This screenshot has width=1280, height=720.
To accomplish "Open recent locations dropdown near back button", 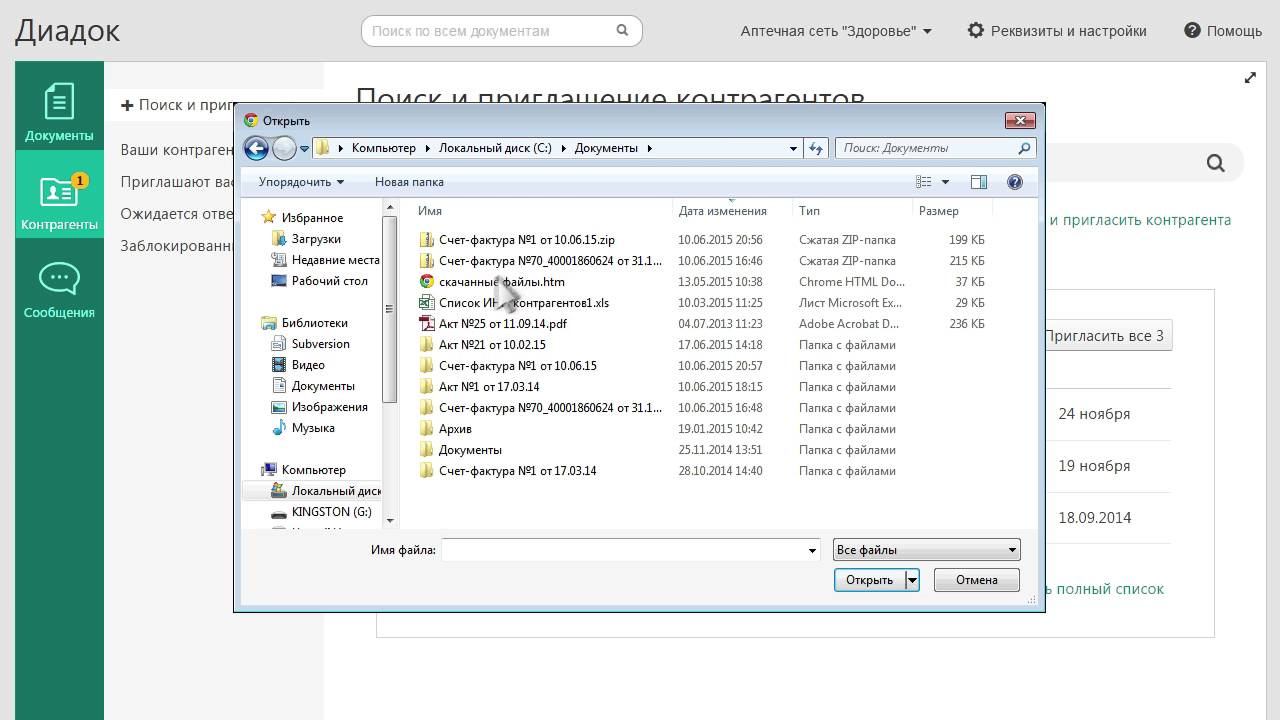I will click(304, 149).
